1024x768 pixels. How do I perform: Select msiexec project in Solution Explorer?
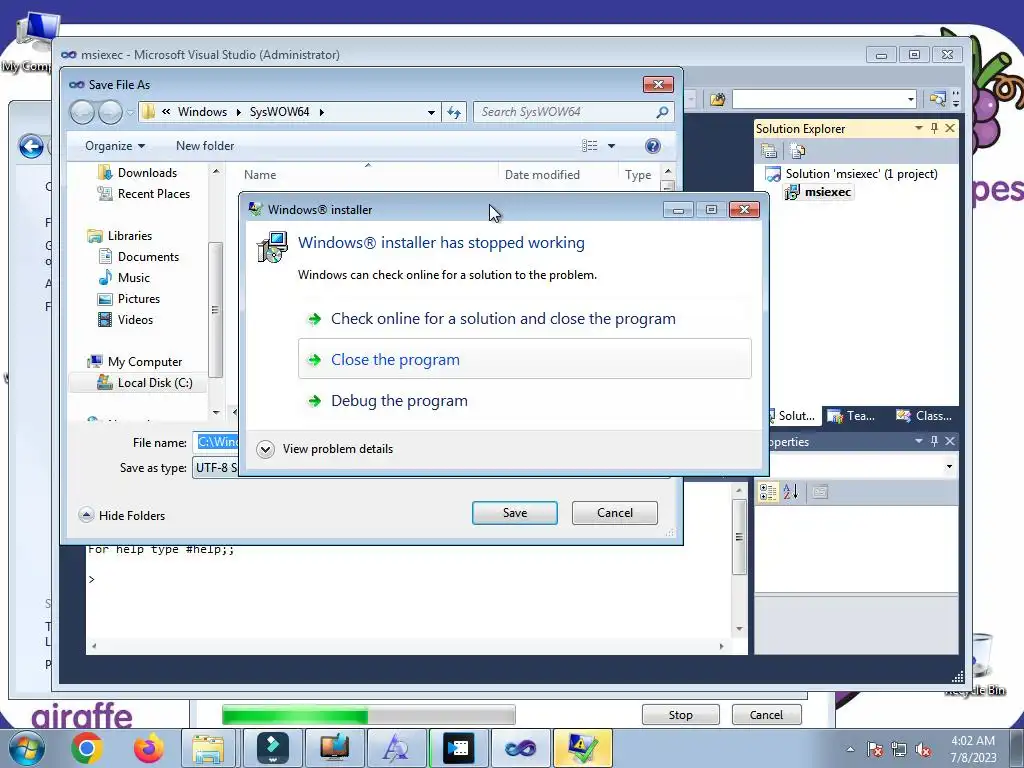pos(827,192)
